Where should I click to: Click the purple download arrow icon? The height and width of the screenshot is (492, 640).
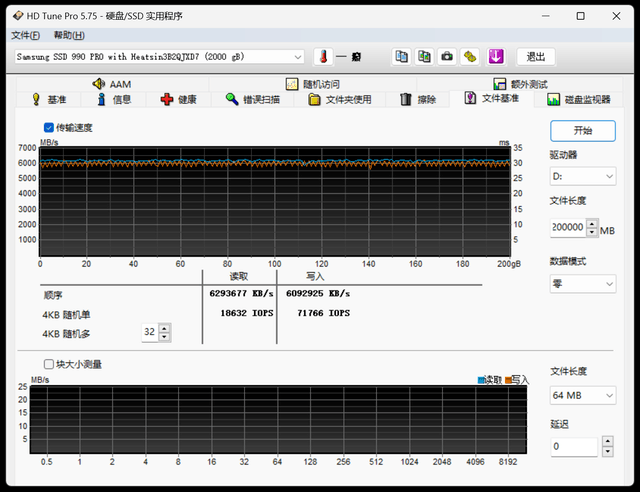495,57
